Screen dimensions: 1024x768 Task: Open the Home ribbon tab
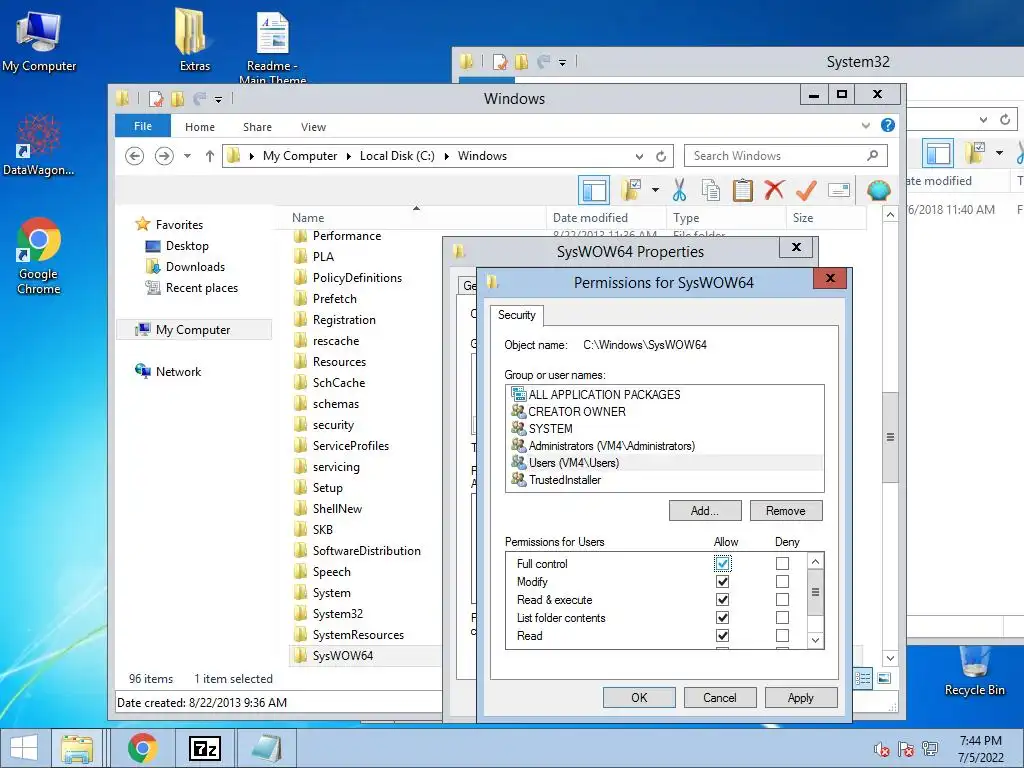coord(200,127)
